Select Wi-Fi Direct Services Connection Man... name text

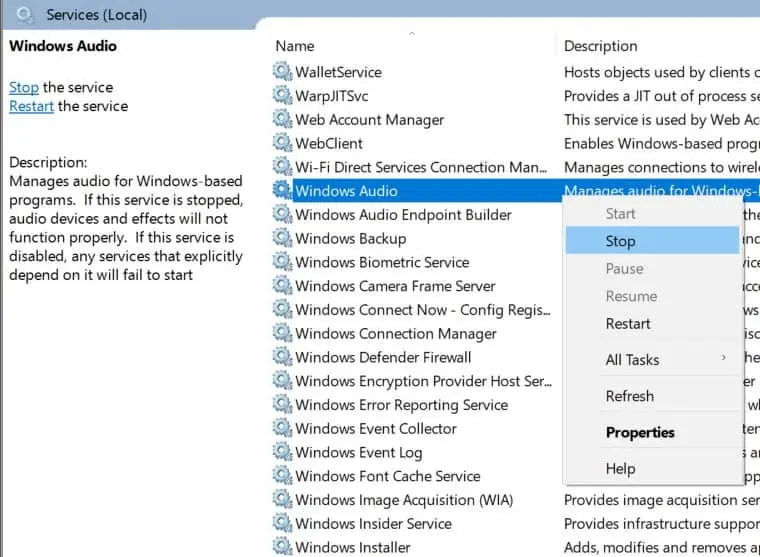tap(421, 167)
